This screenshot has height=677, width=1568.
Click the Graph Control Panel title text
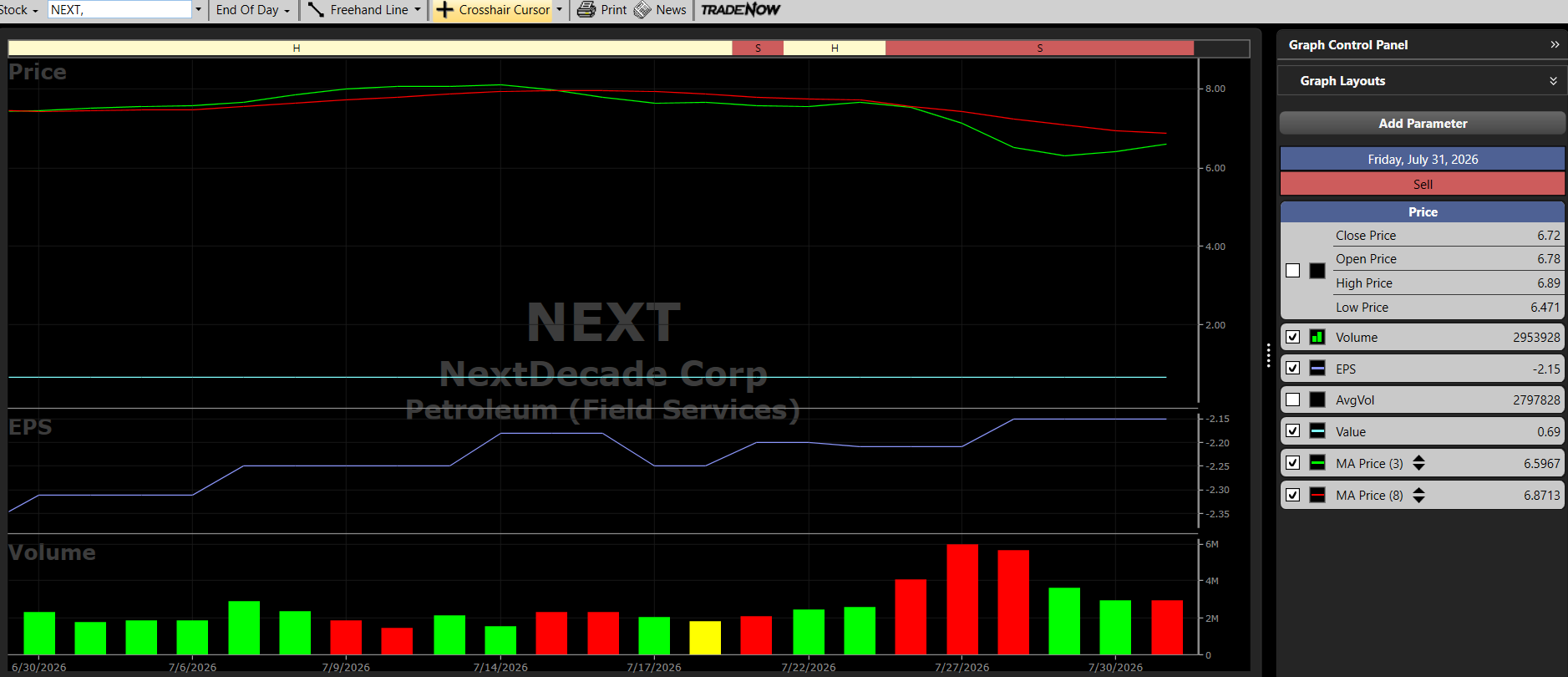point(1348,45)
